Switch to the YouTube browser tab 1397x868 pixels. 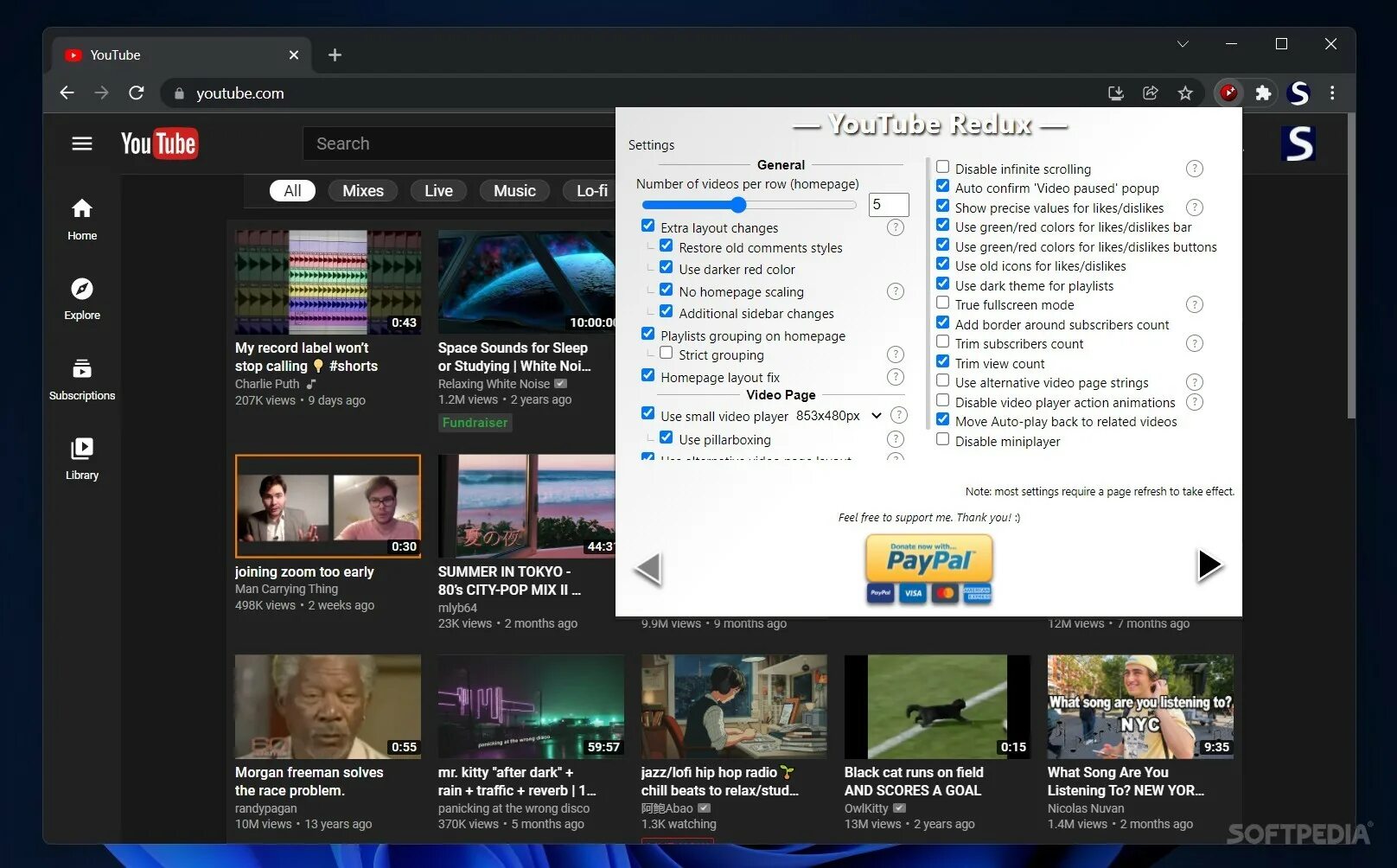coord(182,55)
